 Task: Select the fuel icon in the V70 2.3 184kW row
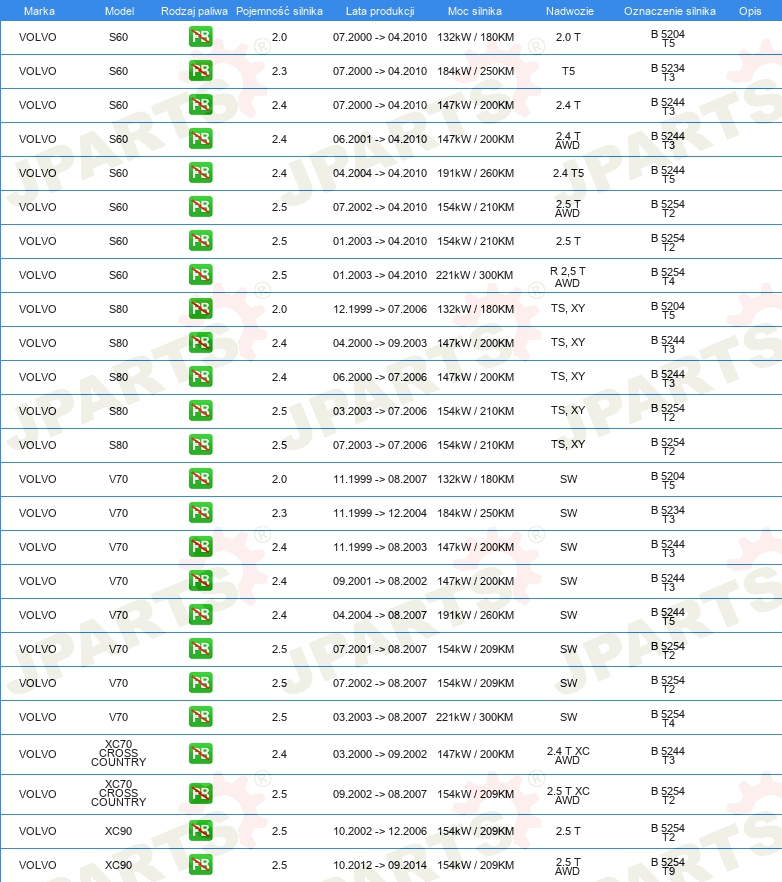tap(201, 513)
